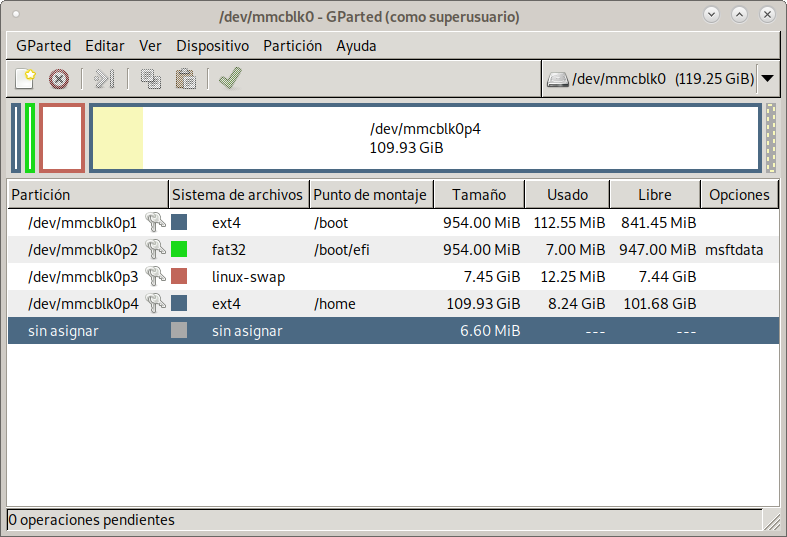Close the GParted window
Screen dimensions: 787x537
[x=767, y=15]
